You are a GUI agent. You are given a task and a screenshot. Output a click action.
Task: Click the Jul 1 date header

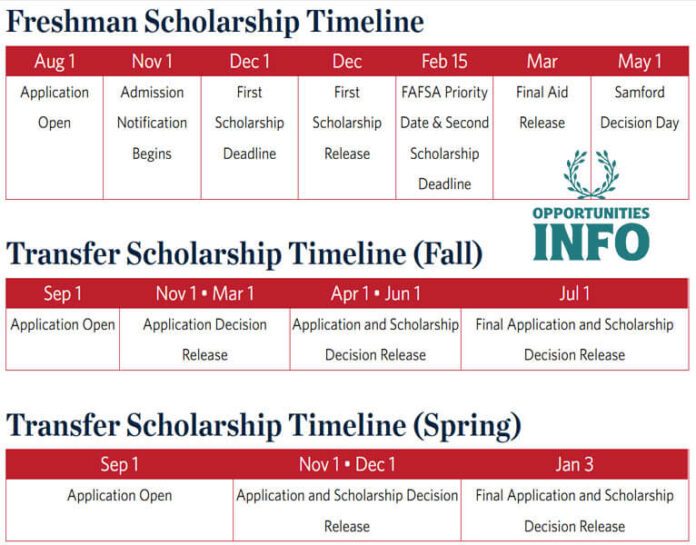[x=574, y=294]
